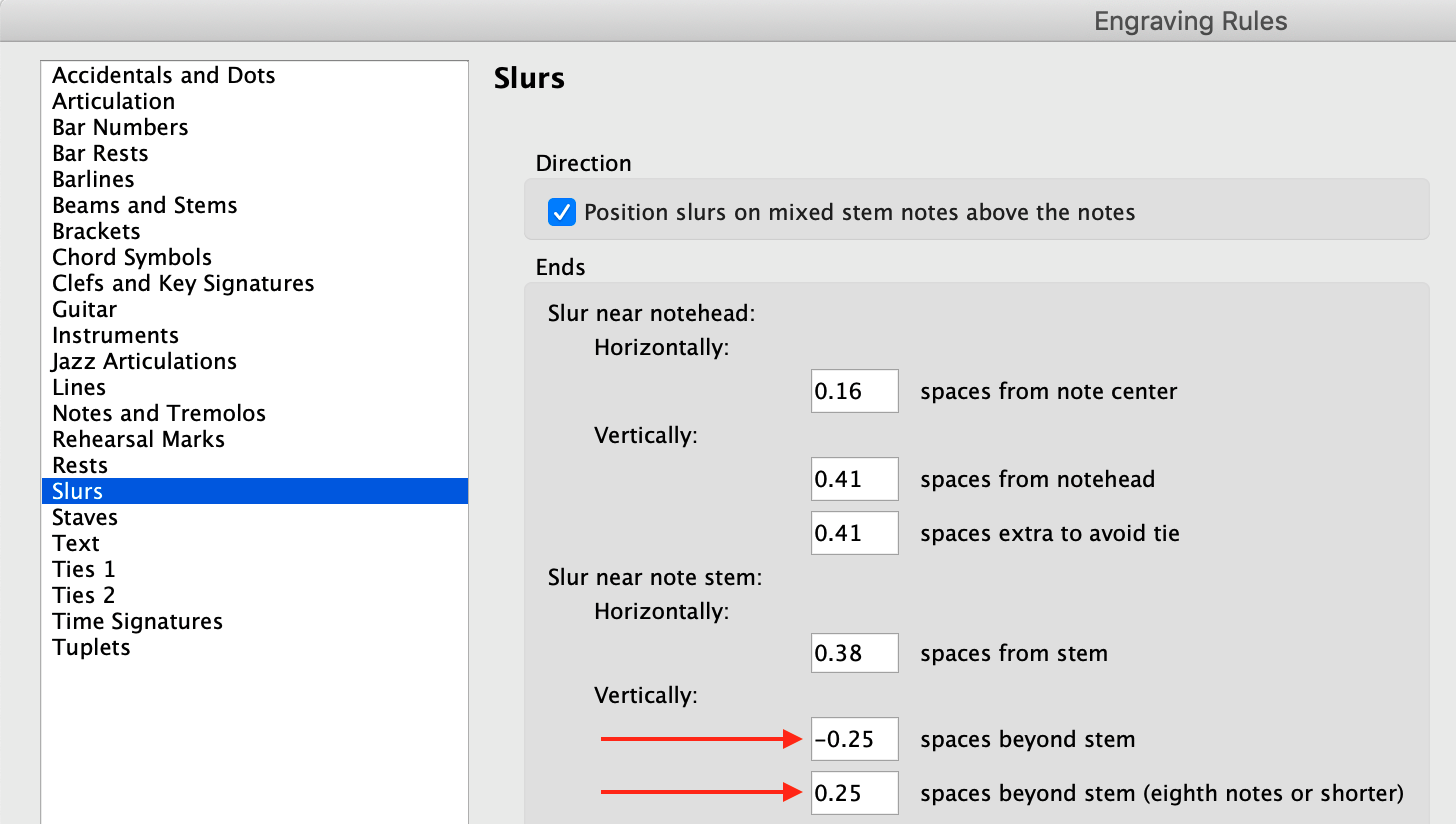Select Bar Rests category
Screen dimensions: 1456x824
coord(255,153)
